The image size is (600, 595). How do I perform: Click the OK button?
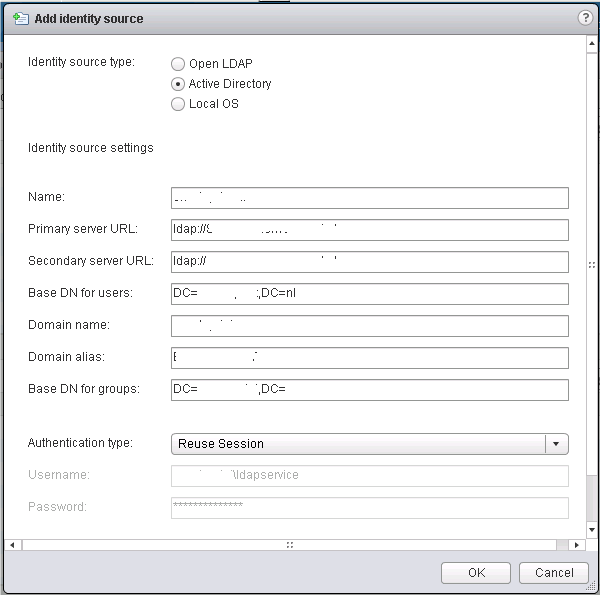coord(476,573)
